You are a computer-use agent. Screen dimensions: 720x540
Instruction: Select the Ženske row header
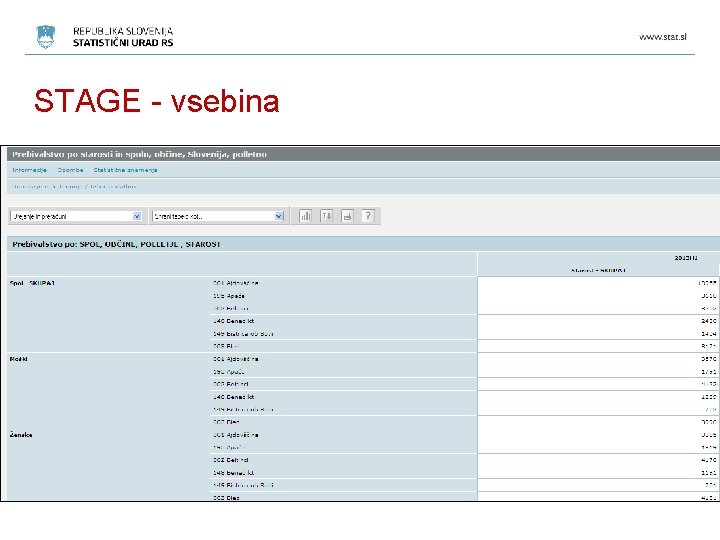pyautogui.click(x=21, y=435)
